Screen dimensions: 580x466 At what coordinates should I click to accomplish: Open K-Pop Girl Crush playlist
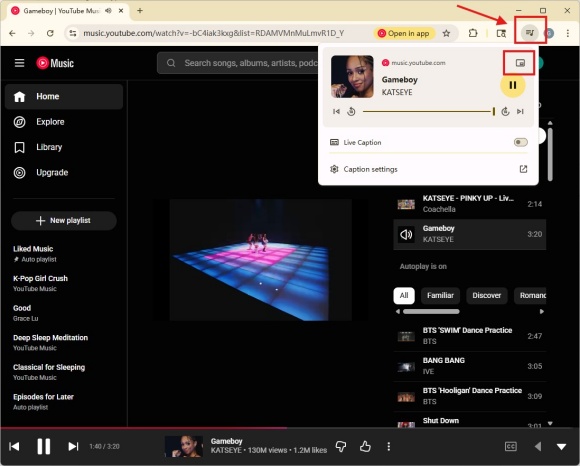64,283
